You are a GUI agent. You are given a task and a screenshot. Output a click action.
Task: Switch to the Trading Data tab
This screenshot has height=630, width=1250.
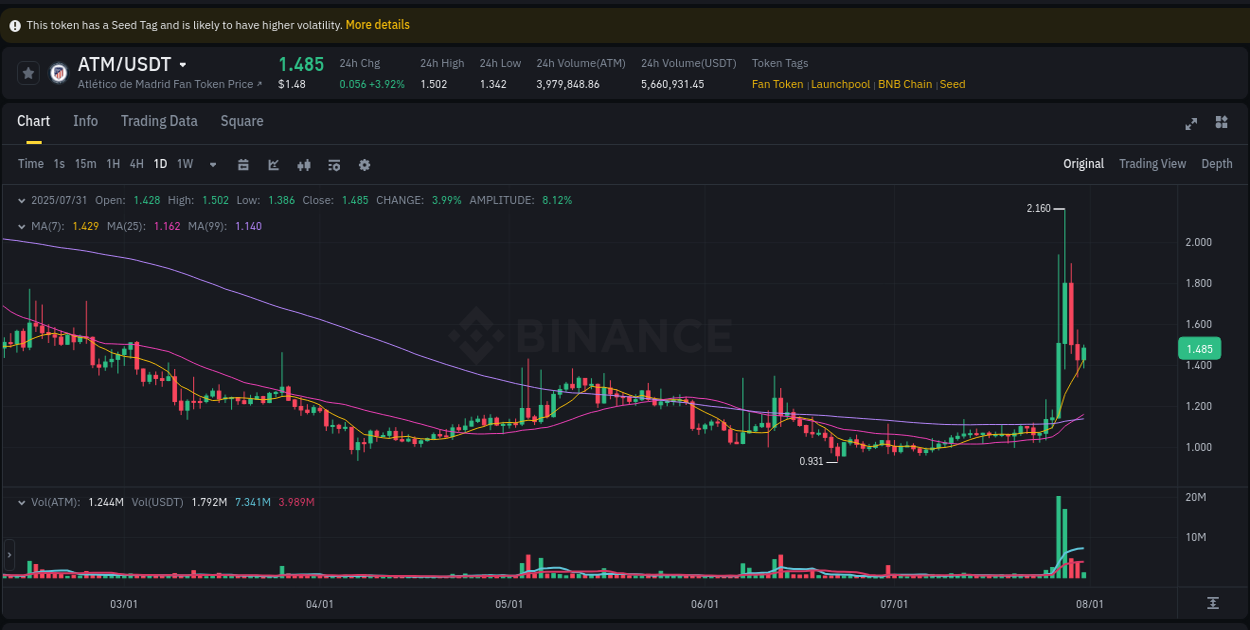click(159, 121)
